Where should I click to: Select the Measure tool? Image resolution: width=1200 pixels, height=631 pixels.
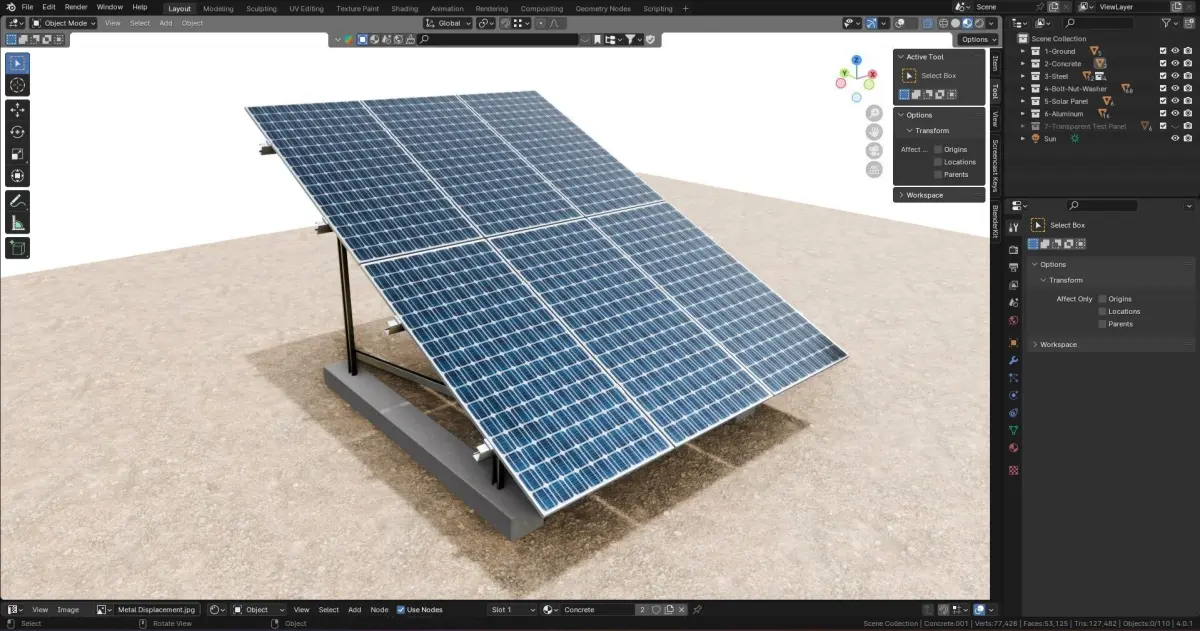click(17, 224)
